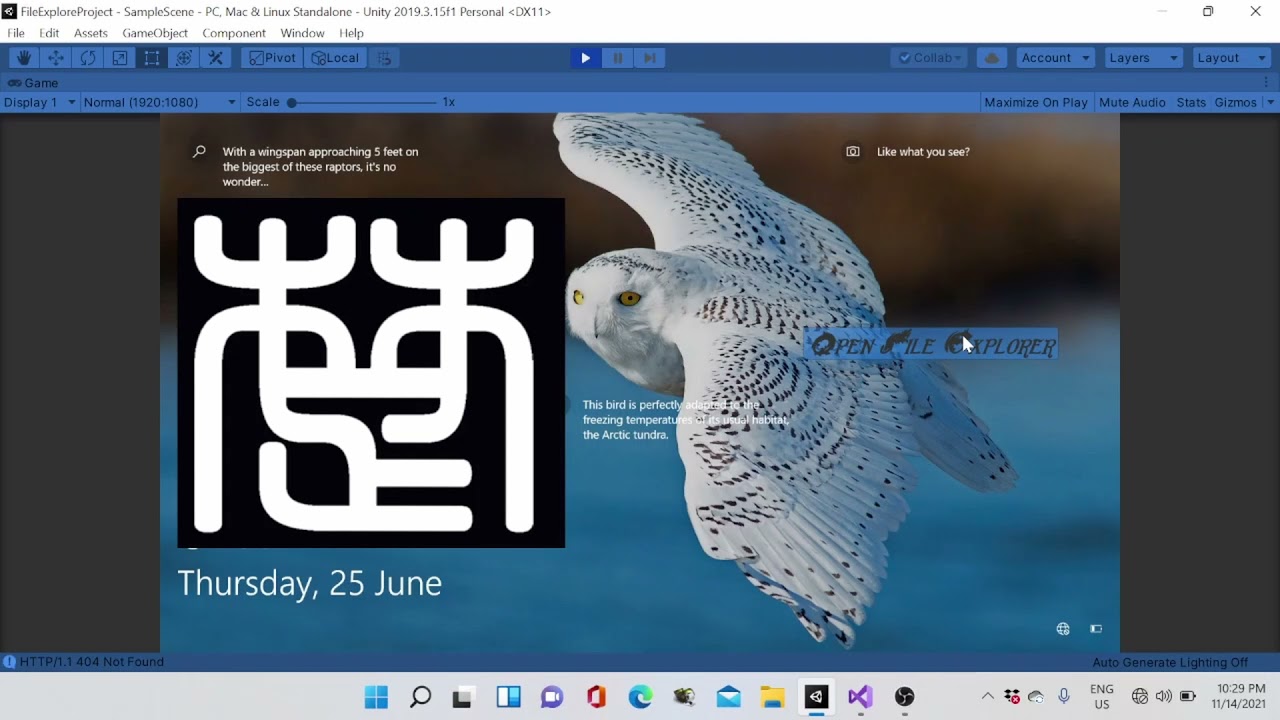Select the combined Transform tool

pos(184,58)
